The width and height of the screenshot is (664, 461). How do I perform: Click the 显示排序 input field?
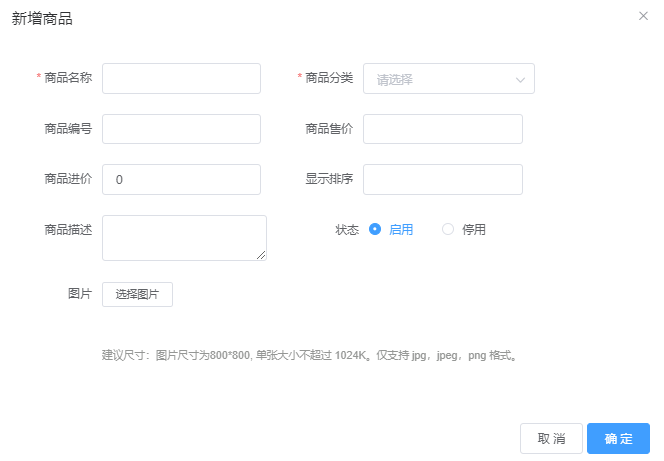point(442,179)
